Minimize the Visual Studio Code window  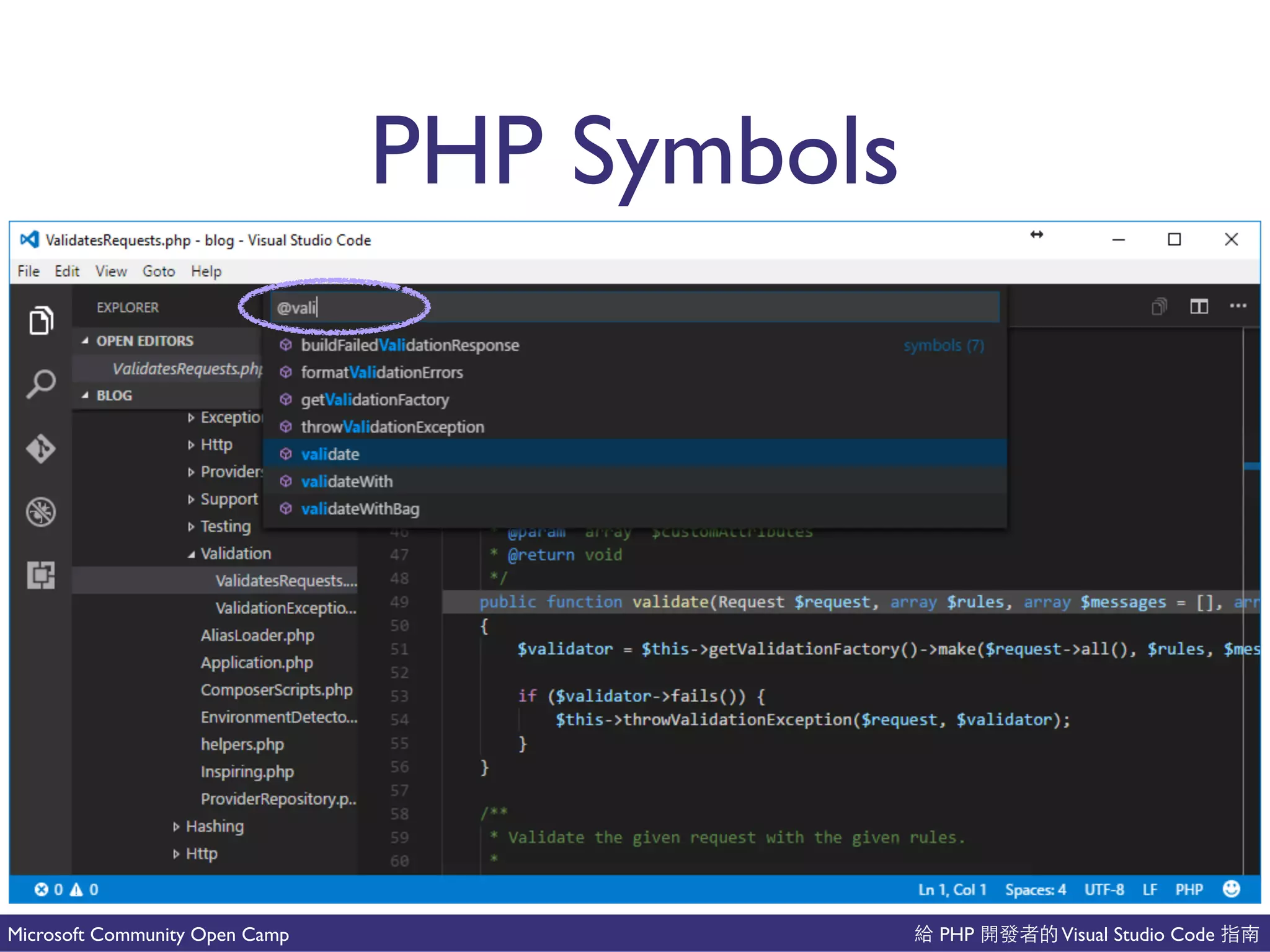(1118, 239)
